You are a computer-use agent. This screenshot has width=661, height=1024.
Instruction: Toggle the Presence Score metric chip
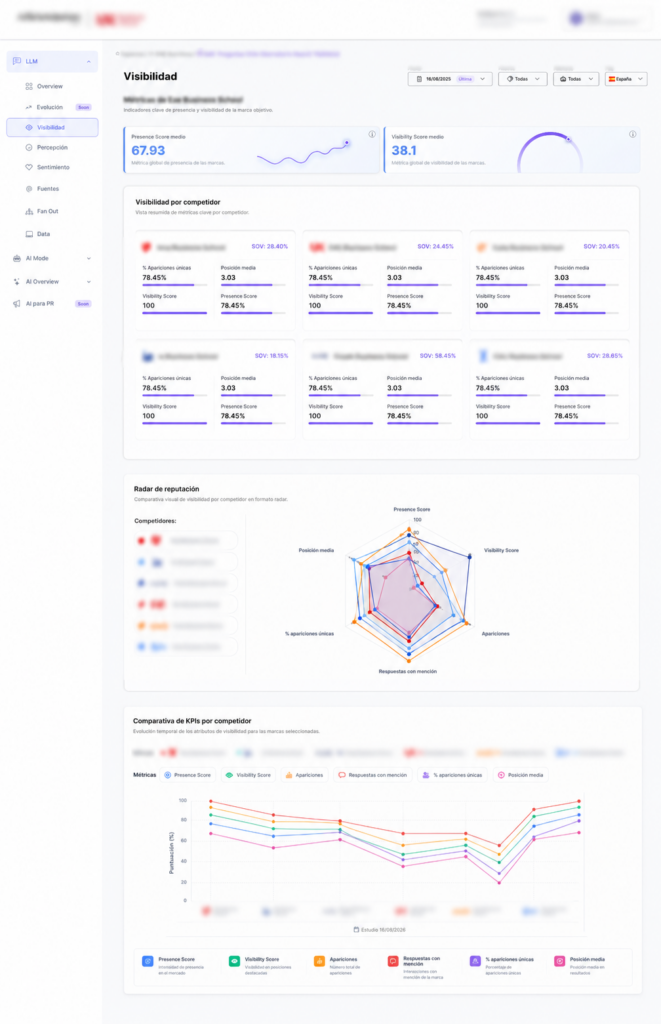(x=187, y=775)
